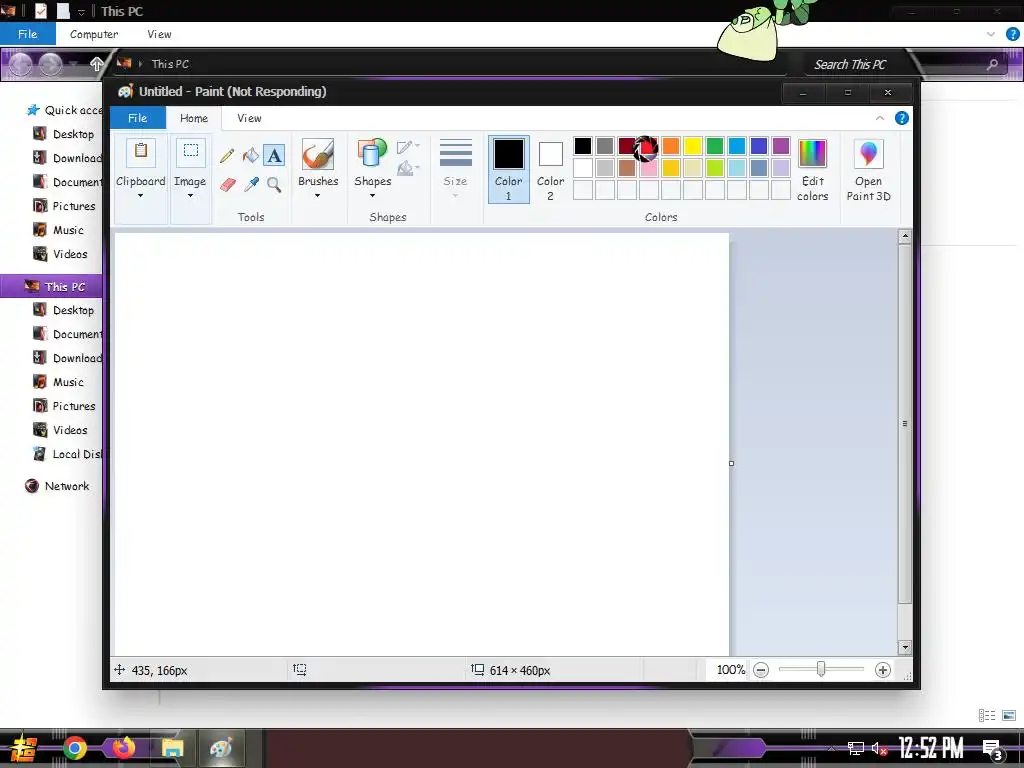
Task: Open Edit colors dialog
Action: pyautogui.click(x=812, y=170)
